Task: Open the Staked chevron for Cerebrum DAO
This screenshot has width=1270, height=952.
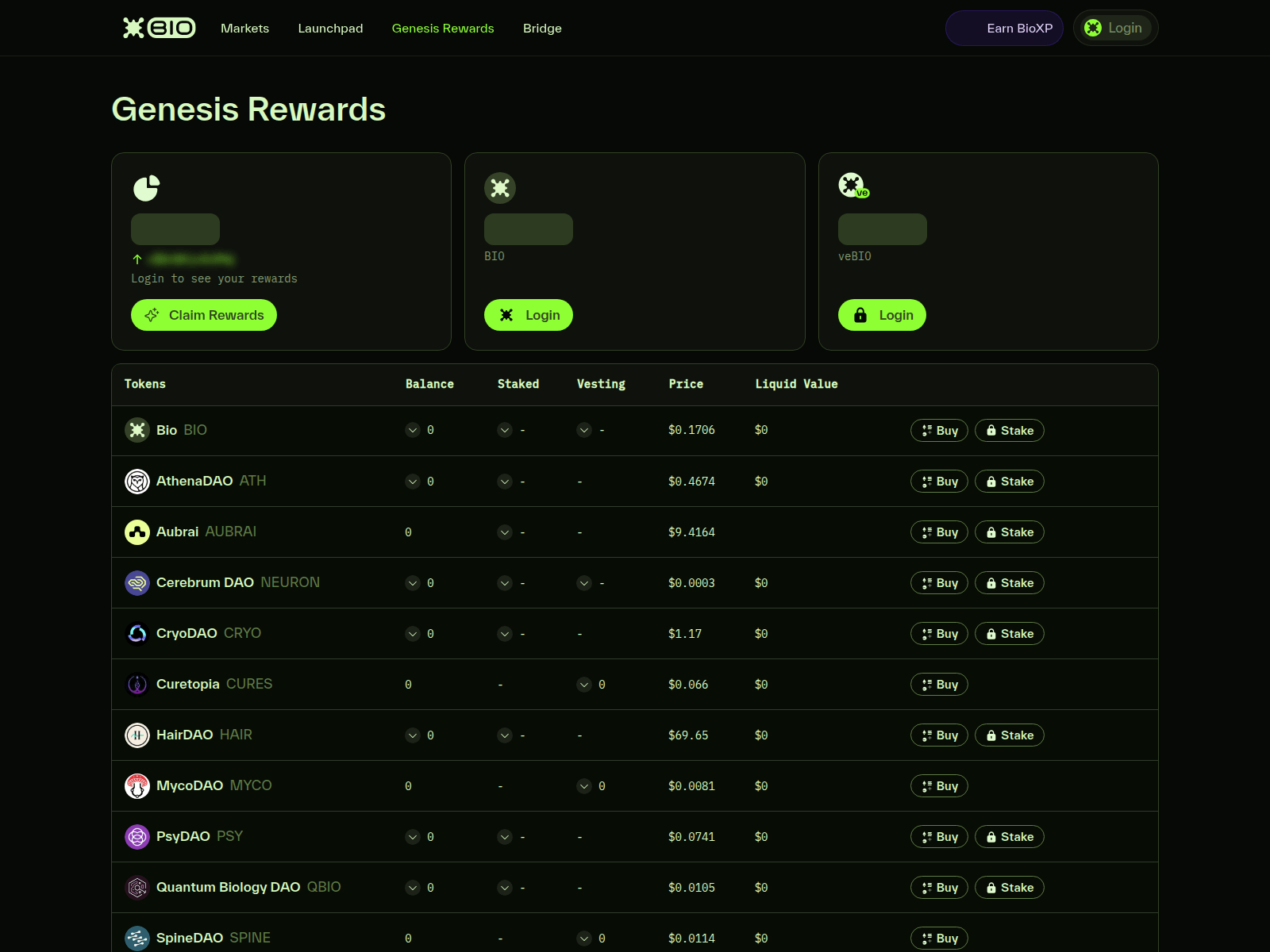Action: 505,583
